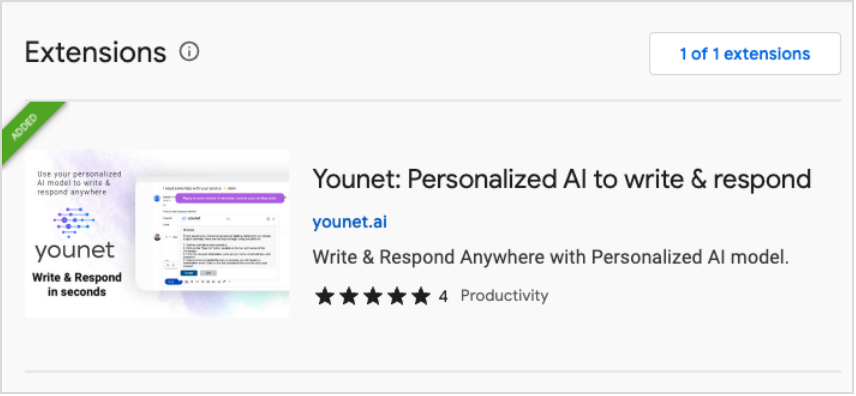Click "Write & Respond in seconds" caption
This screenshot has height=396, width=856.
click(76, 285)
